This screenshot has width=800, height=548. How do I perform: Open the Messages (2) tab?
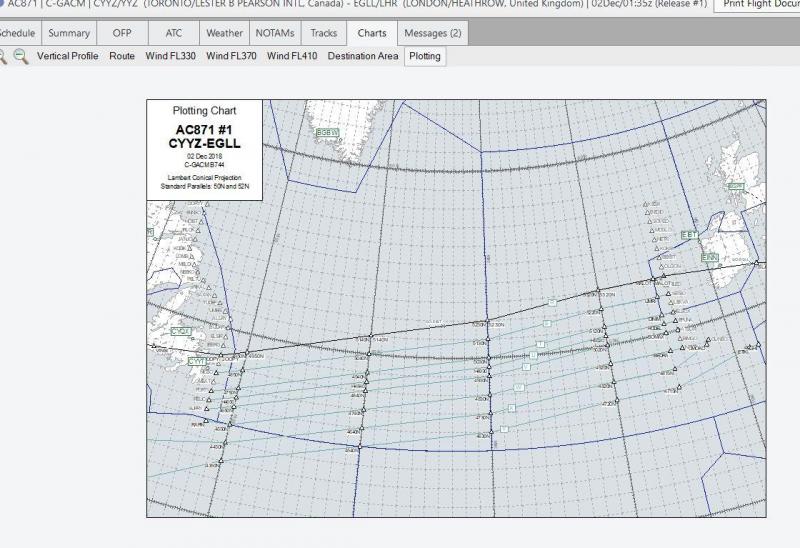(x=432, y=33)
